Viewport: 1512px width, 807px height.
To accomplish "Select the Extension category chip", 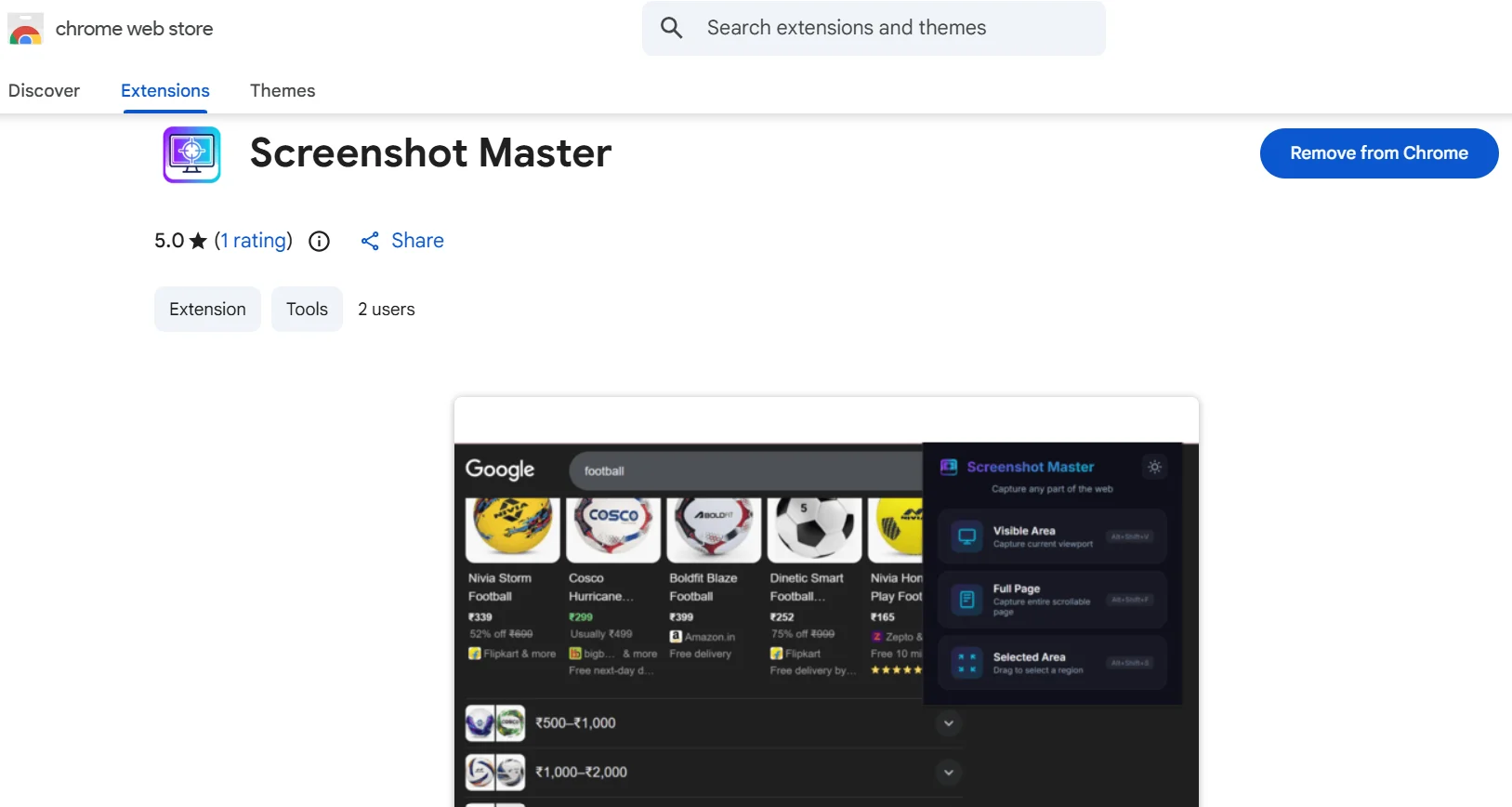I will coord(207,309).
